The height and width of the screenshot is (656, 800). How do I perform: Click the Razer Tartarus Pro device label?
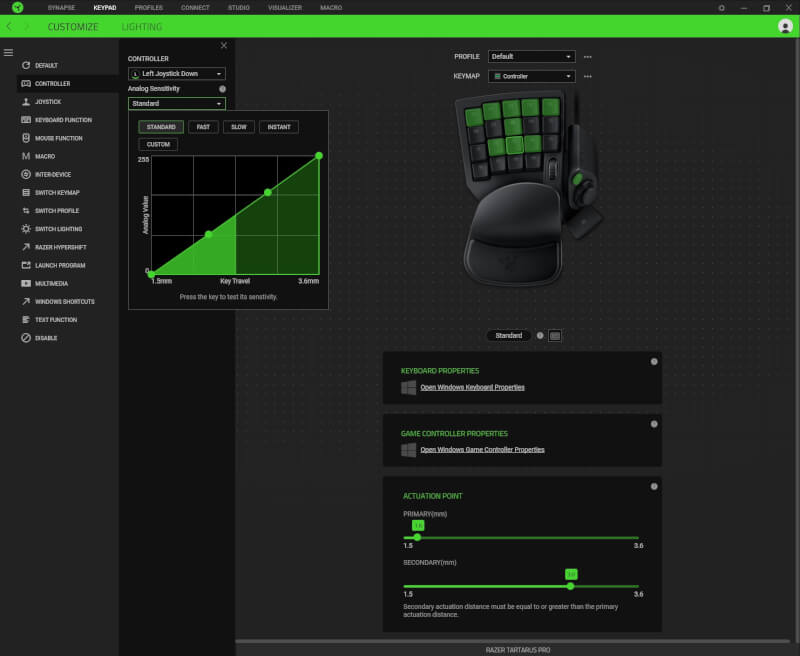[x=518, y=650]
